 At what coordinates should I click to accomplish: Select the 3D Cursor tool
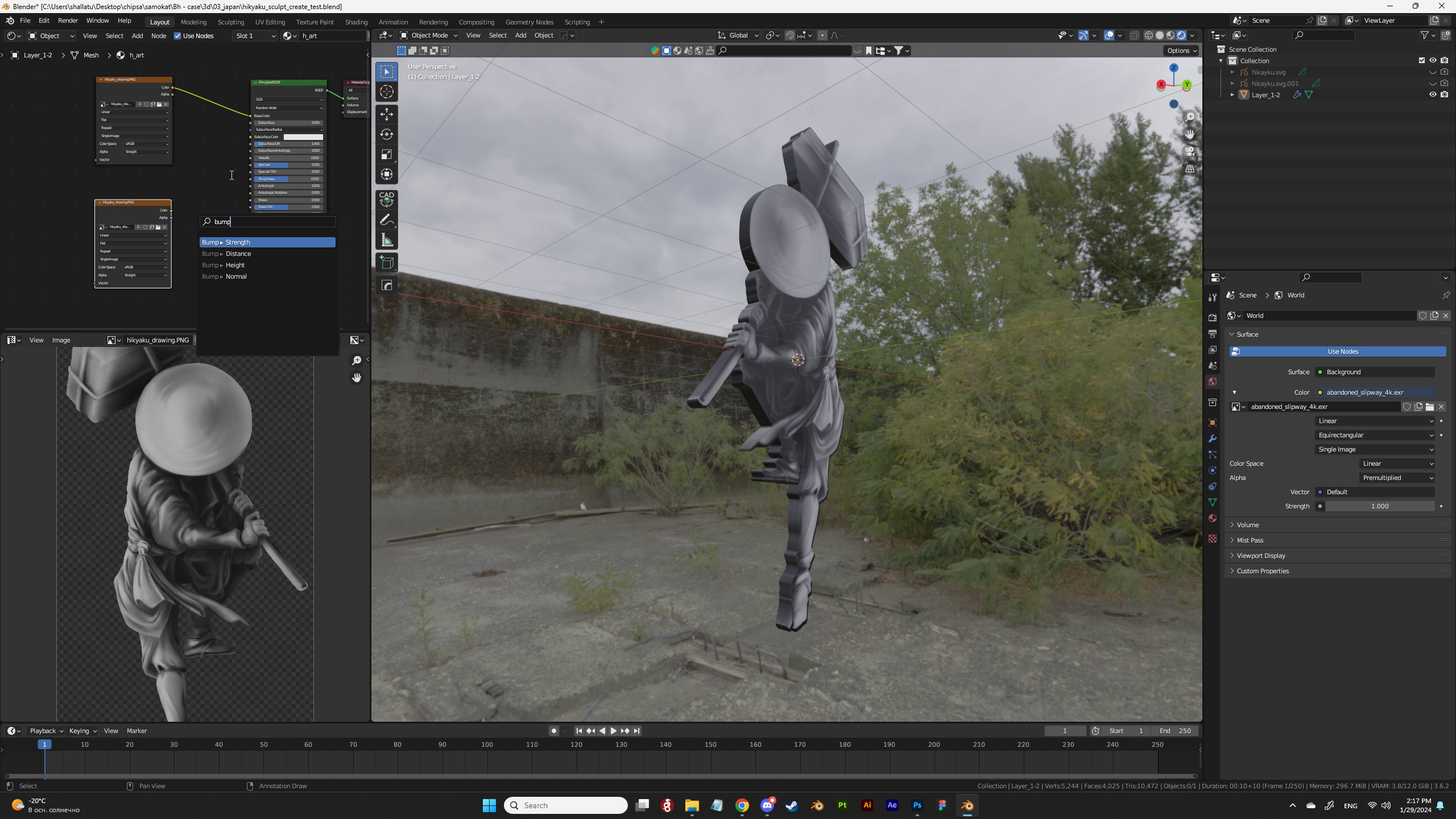coord(387,92)
